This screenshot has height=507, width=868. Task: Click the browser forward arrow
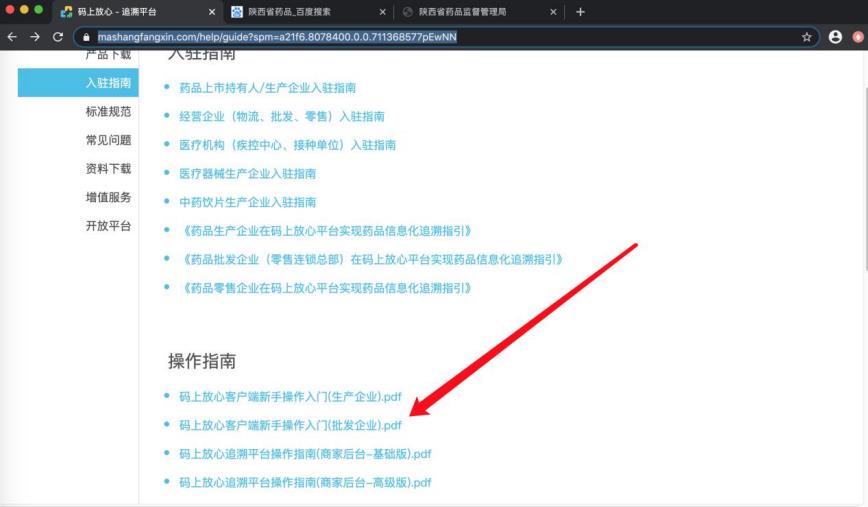35,37
